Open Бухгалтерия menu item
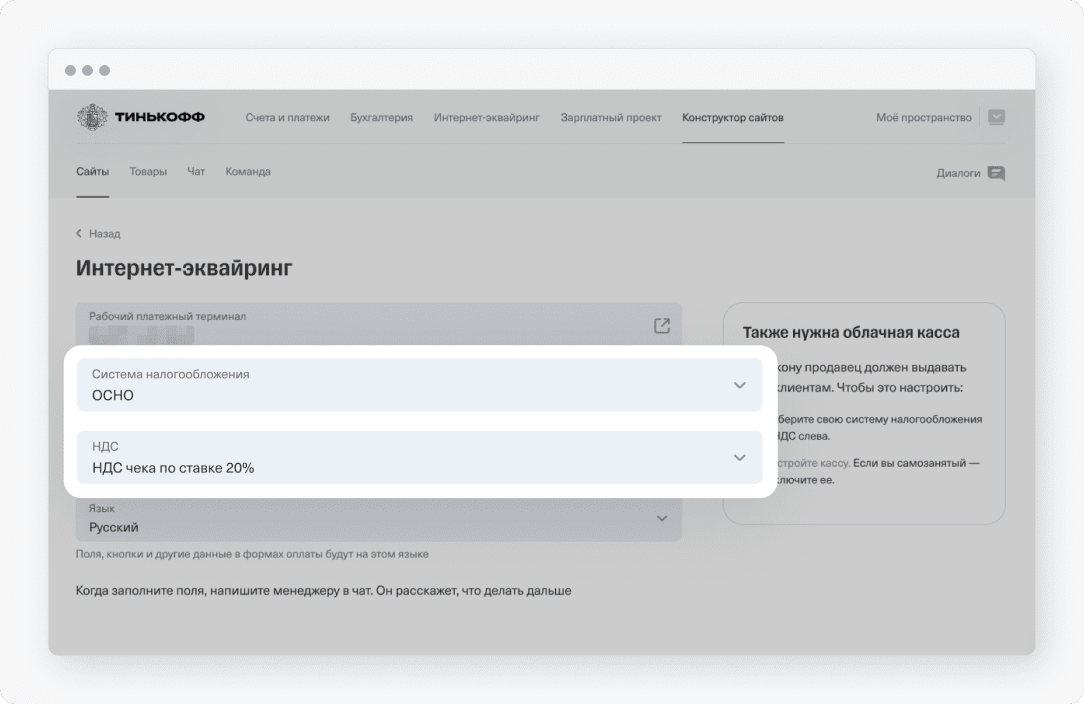This screenshot has height=704, width=1084. coord(382,118)
